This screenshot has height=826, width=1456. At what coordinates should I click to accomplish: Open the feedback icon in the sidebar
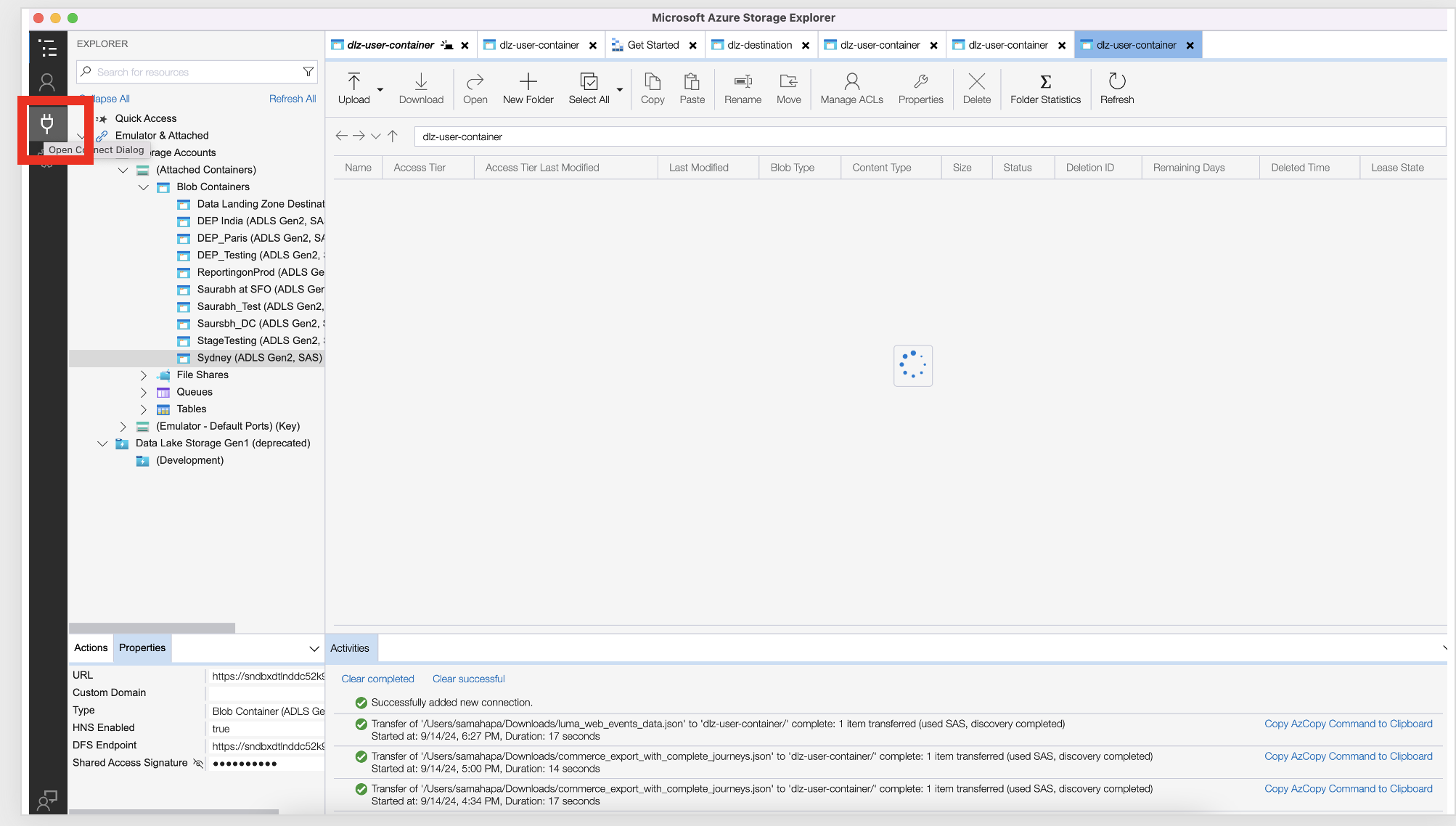[x=47, y=800]
